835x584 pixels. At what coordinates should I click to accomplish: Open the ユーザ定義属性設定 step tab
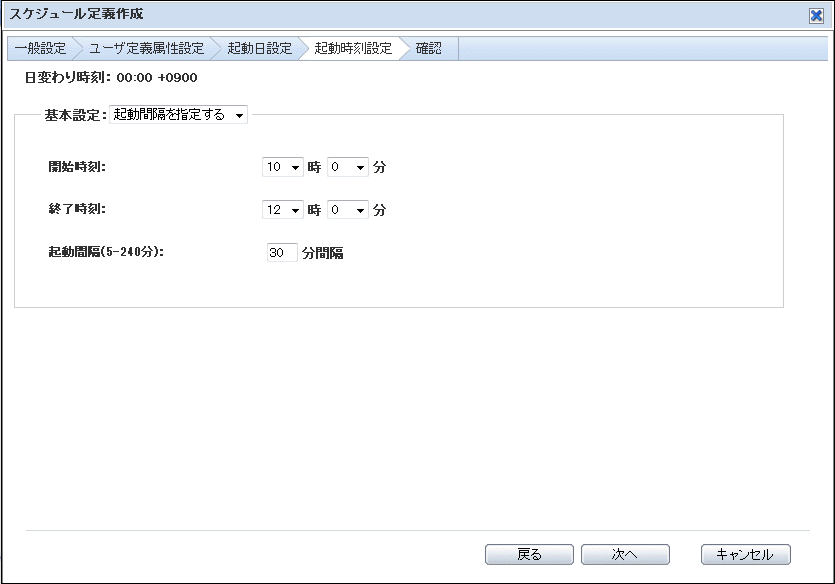click(x=146, y=48)
